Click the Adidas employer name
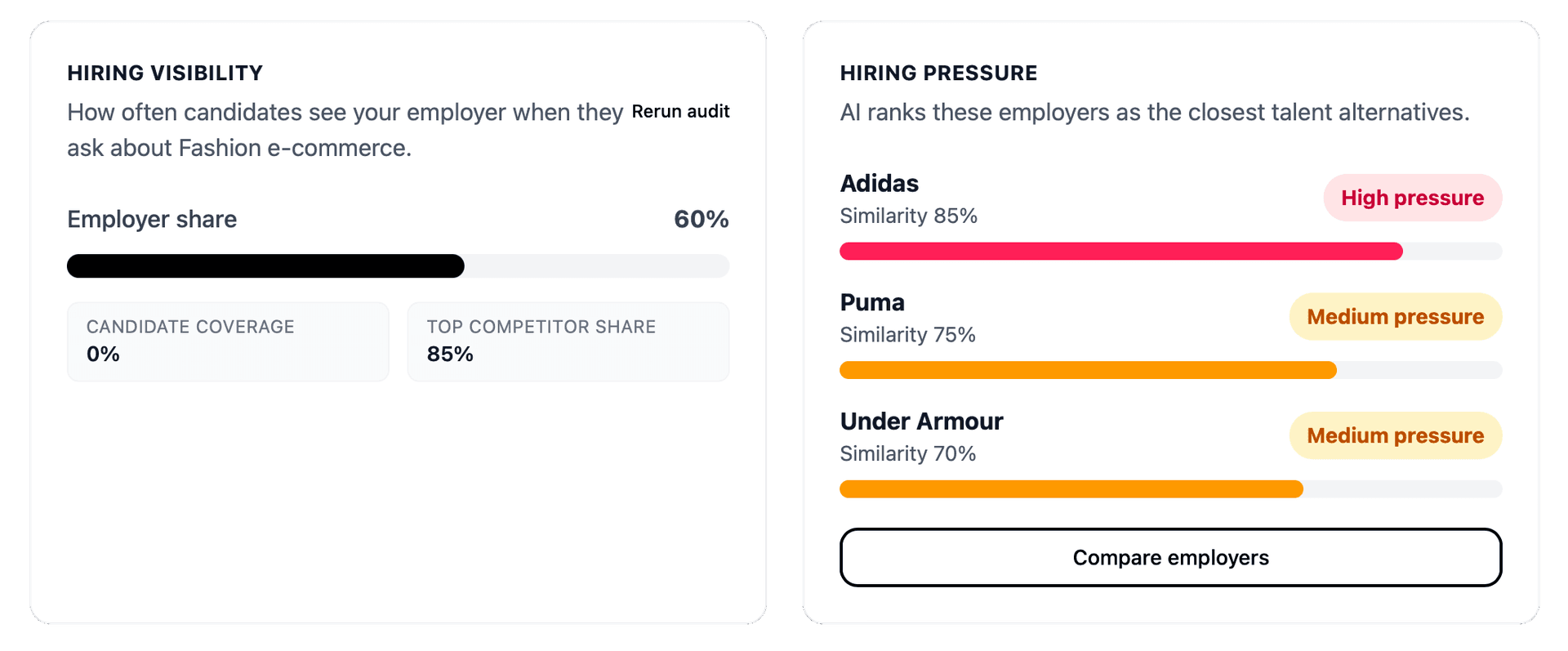This screenshot has height=651, width=1568. click(880, 184)
